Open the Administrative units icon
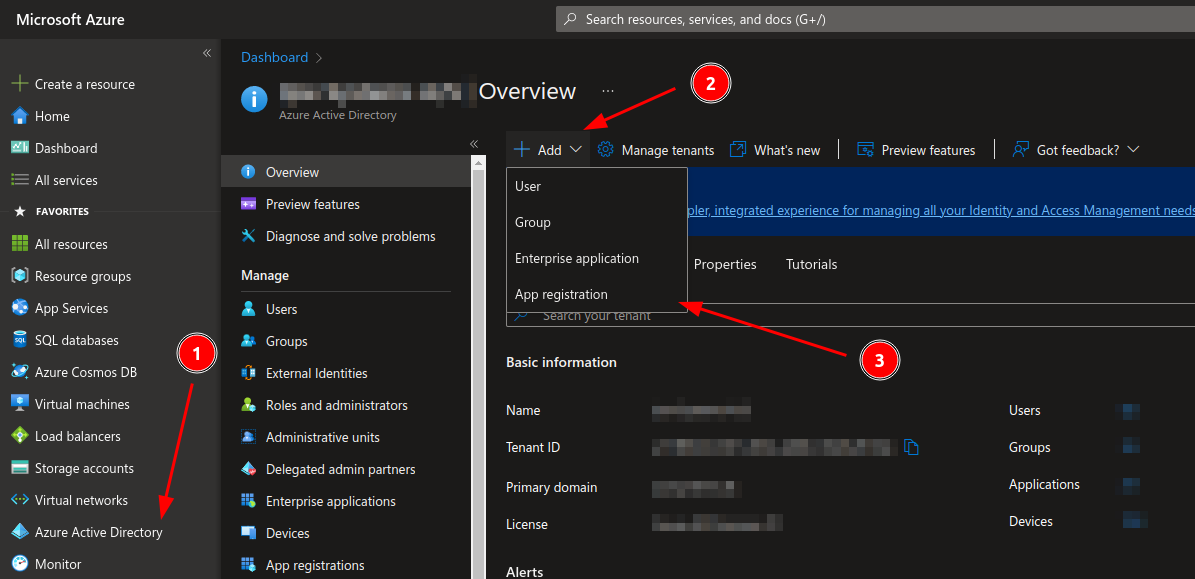Screen dimensions: 1195x579 pyautogui.click(x=248, y=437)
